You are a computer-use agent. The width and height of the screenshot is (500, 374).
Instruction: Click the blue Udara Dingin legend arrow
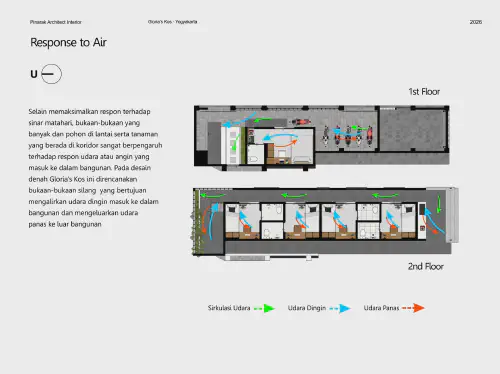coord(340,308)
